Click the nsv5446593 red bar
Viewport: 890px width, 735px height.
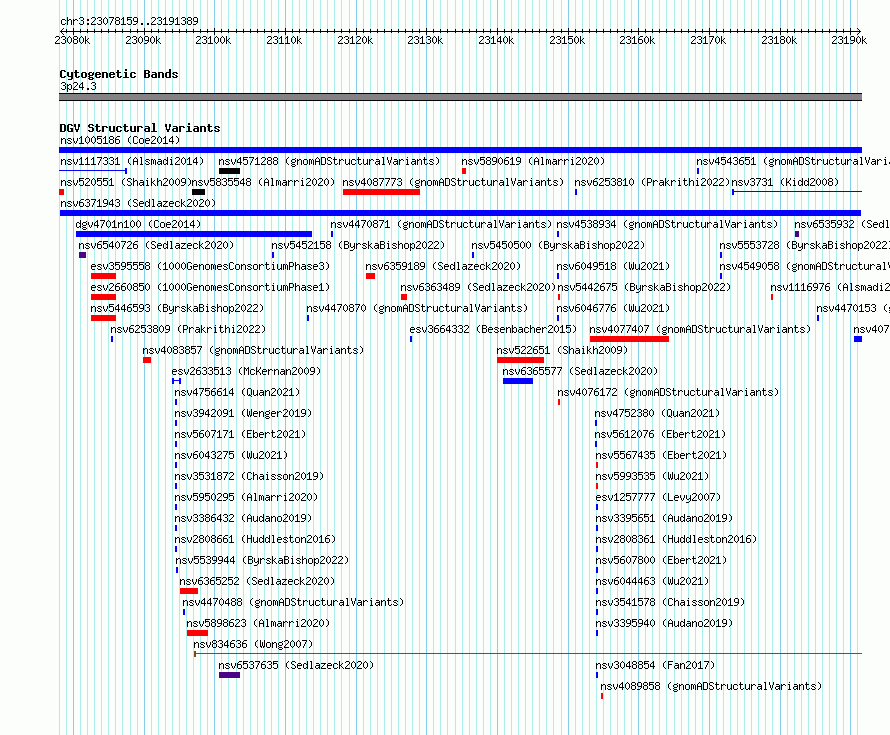pyautogui.click(x=103, y=318)
